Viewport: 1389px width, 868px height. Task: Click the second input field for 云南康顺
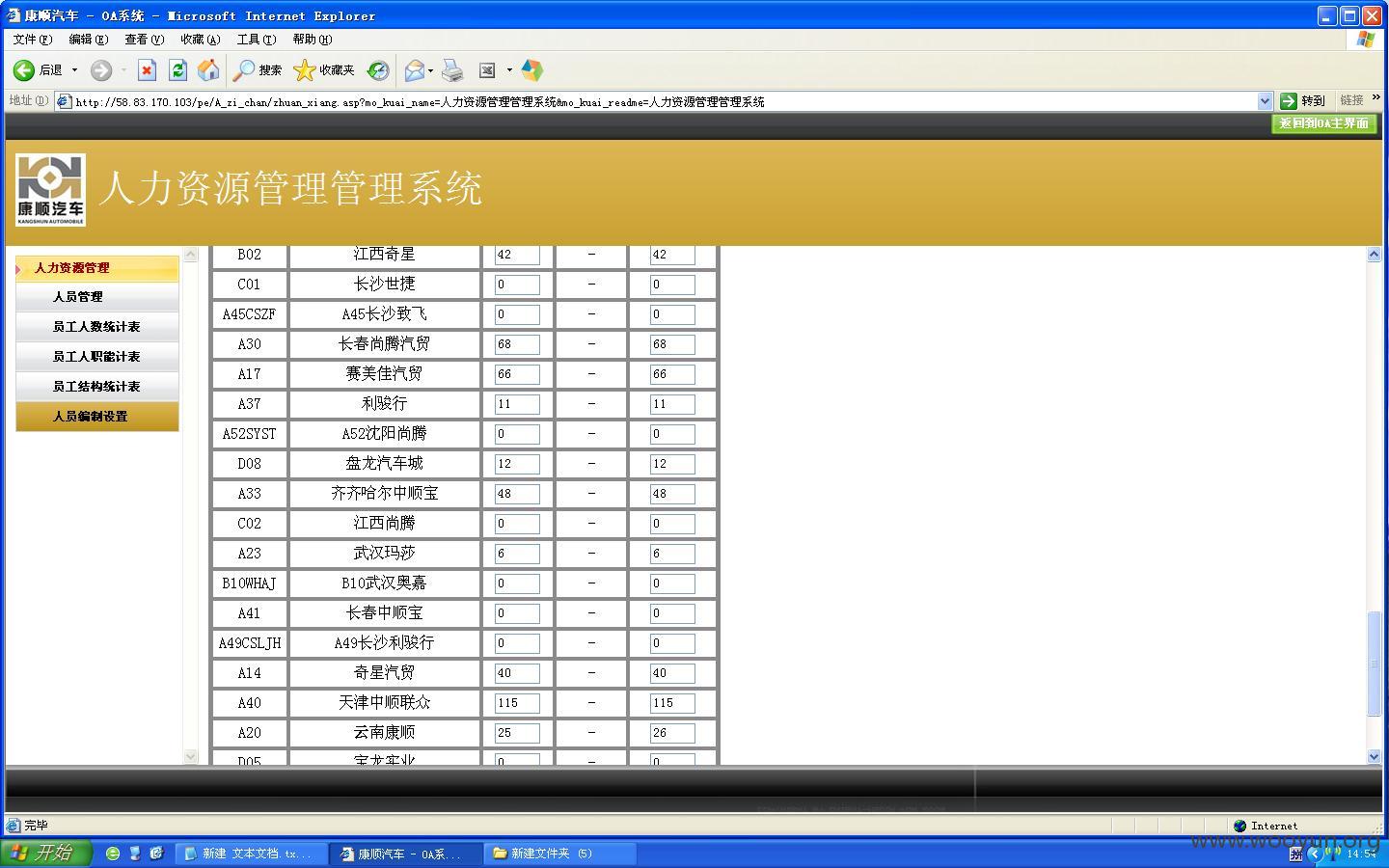tap(672, 733)
